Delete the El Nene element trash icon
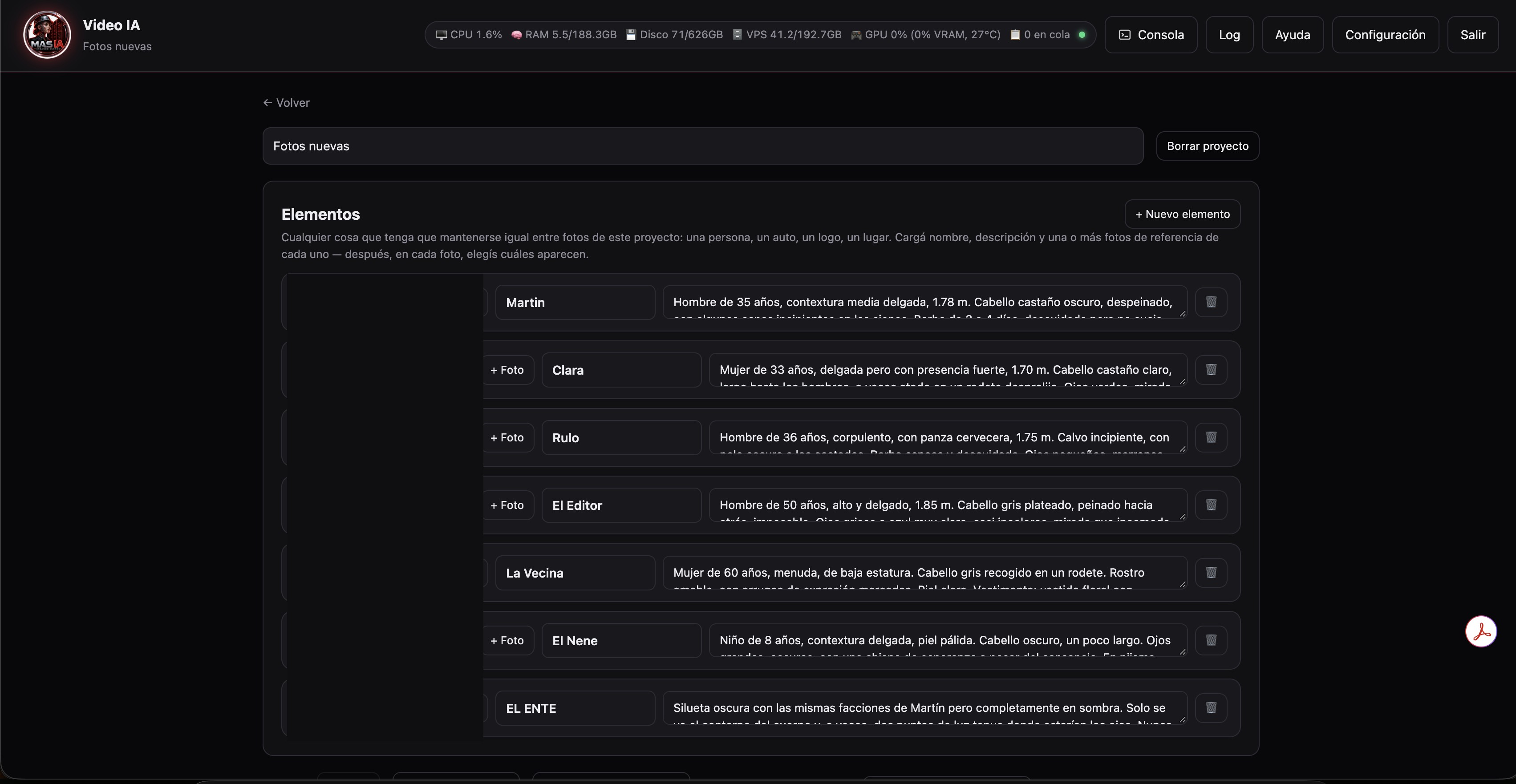 [1211, 640]
